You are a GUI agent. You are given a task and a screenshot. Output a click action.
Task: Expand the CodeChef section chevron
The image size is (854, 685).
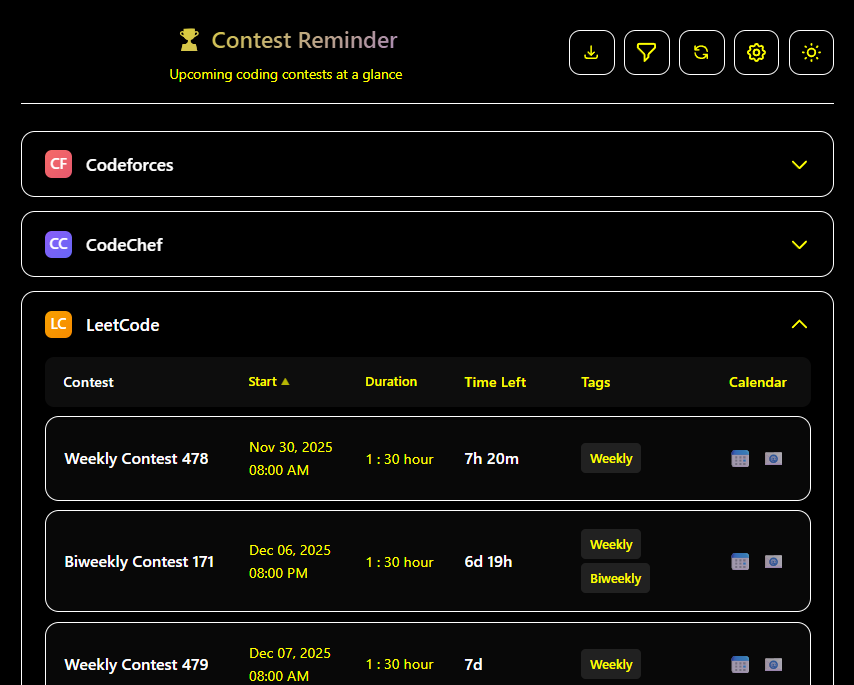point(799,244)
